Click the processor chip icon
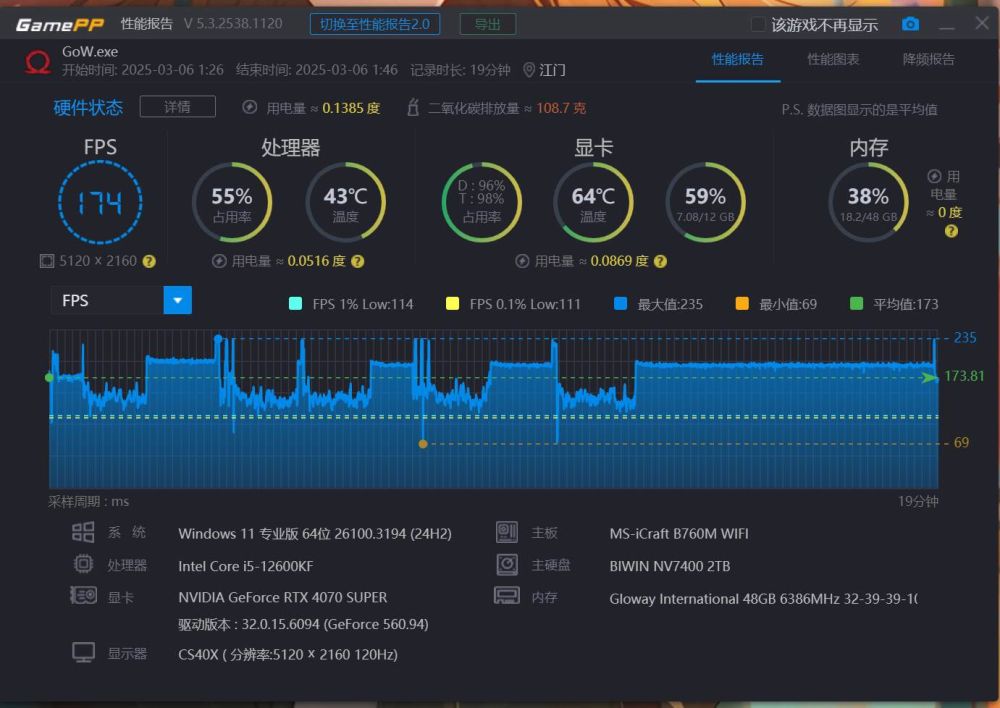 (x=83, y=564)
